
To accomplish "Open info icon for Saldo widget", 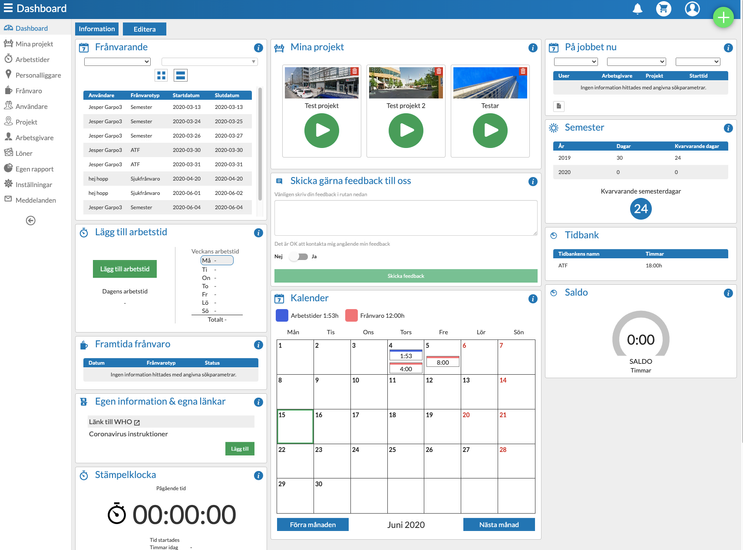I will point(728,293).
